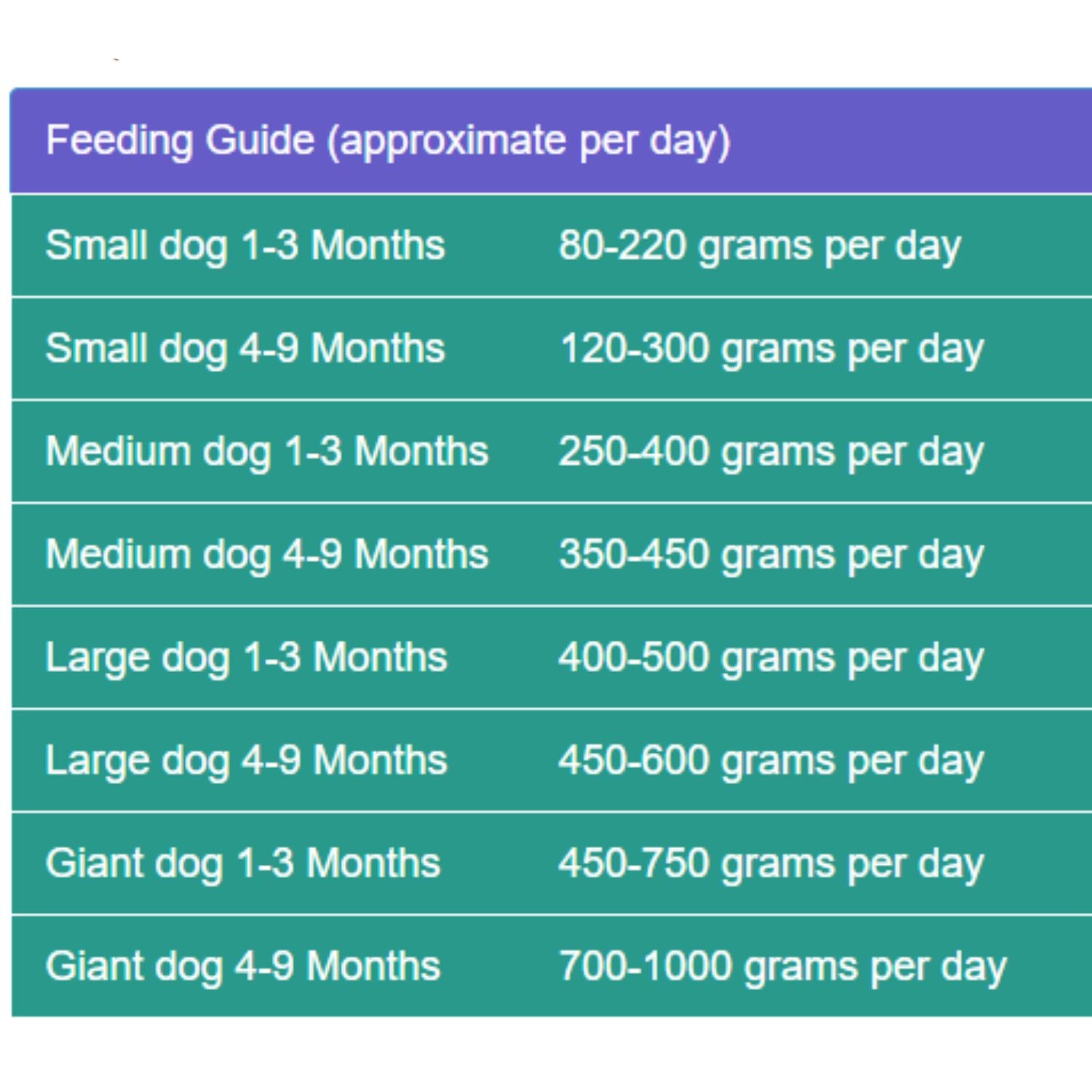Select the Large dog 4-9 Months label
This screenshot has width=1092, height=1092.
coord(246,761)
